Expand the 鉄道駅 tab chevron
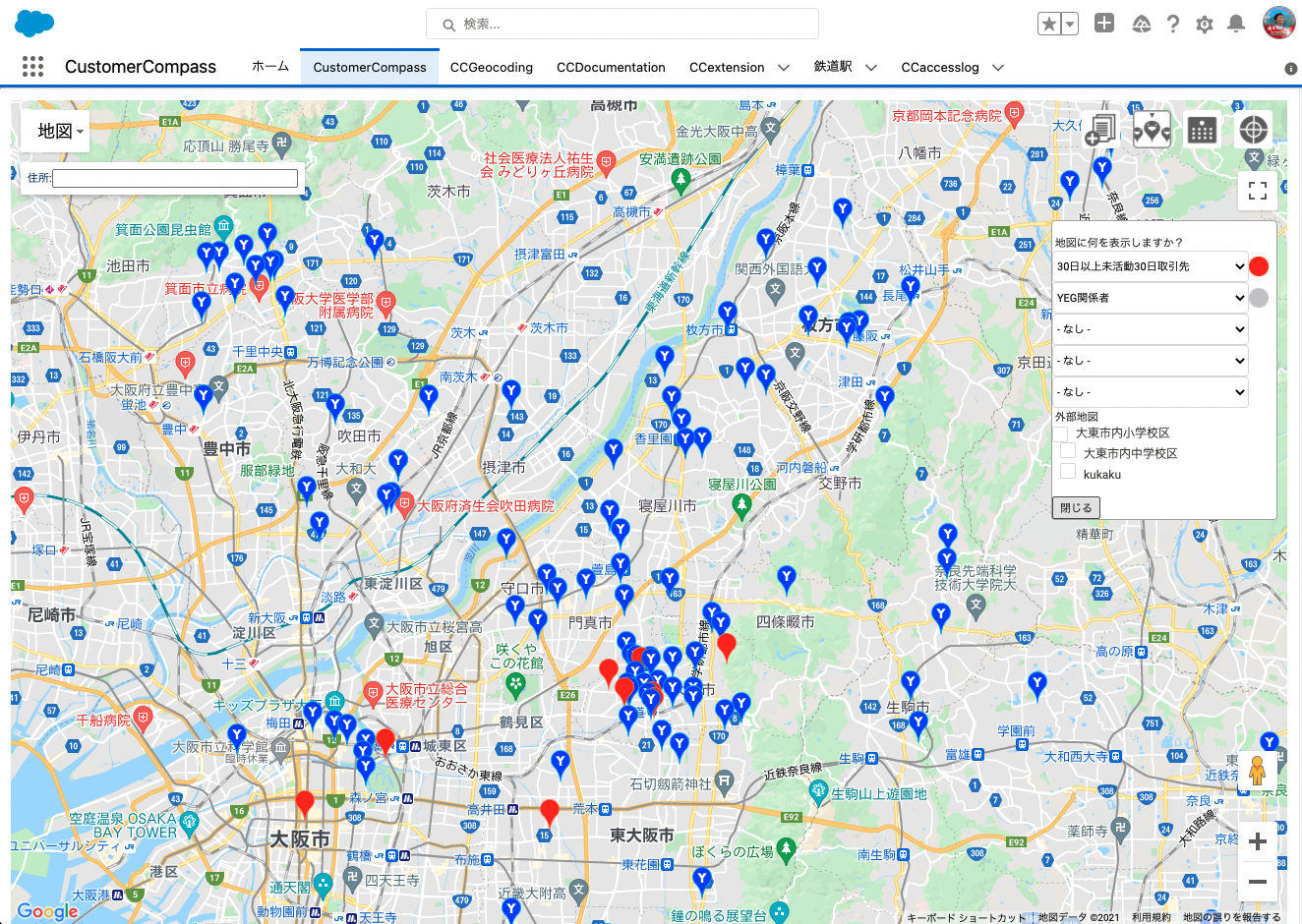1302x924 pixels. (x=871, y=68)
